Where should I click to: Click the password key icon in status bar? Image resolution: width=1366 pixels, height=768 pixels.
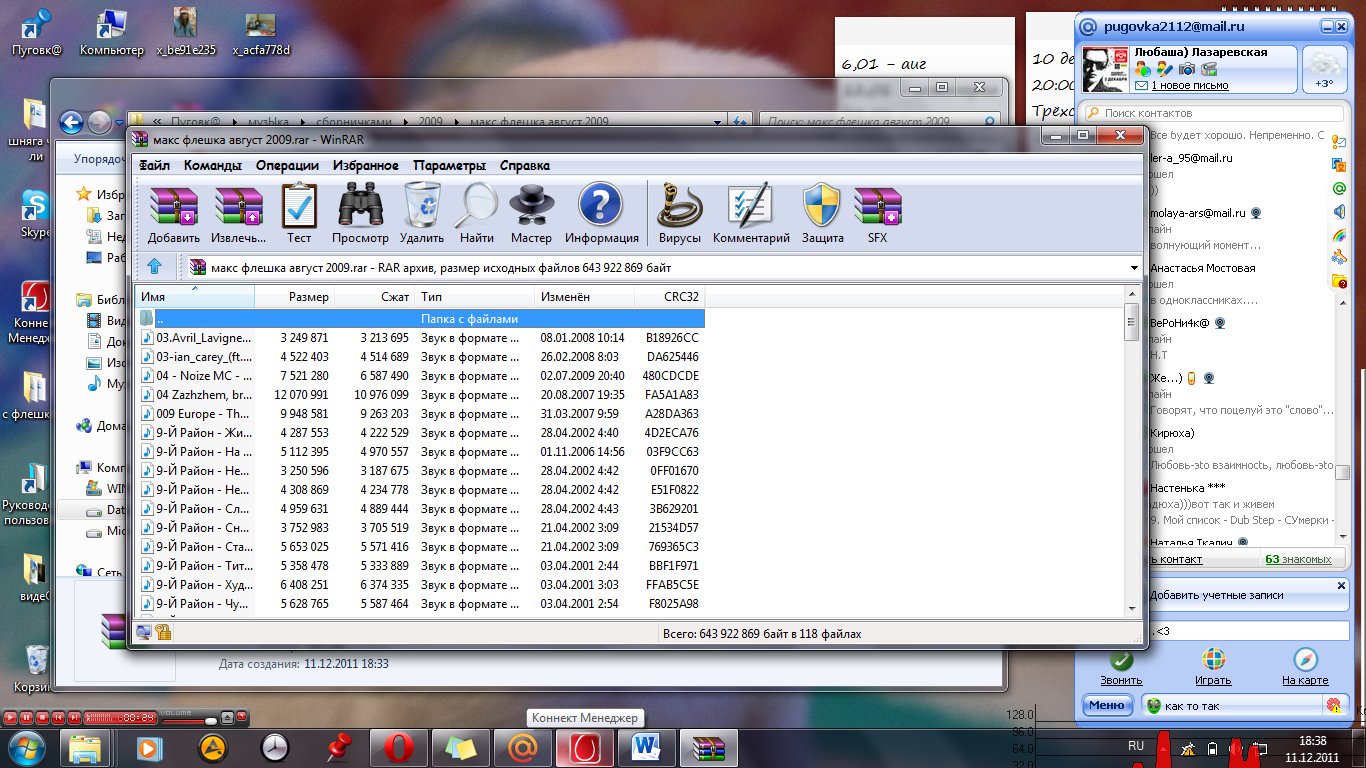[x=163, y=632]
